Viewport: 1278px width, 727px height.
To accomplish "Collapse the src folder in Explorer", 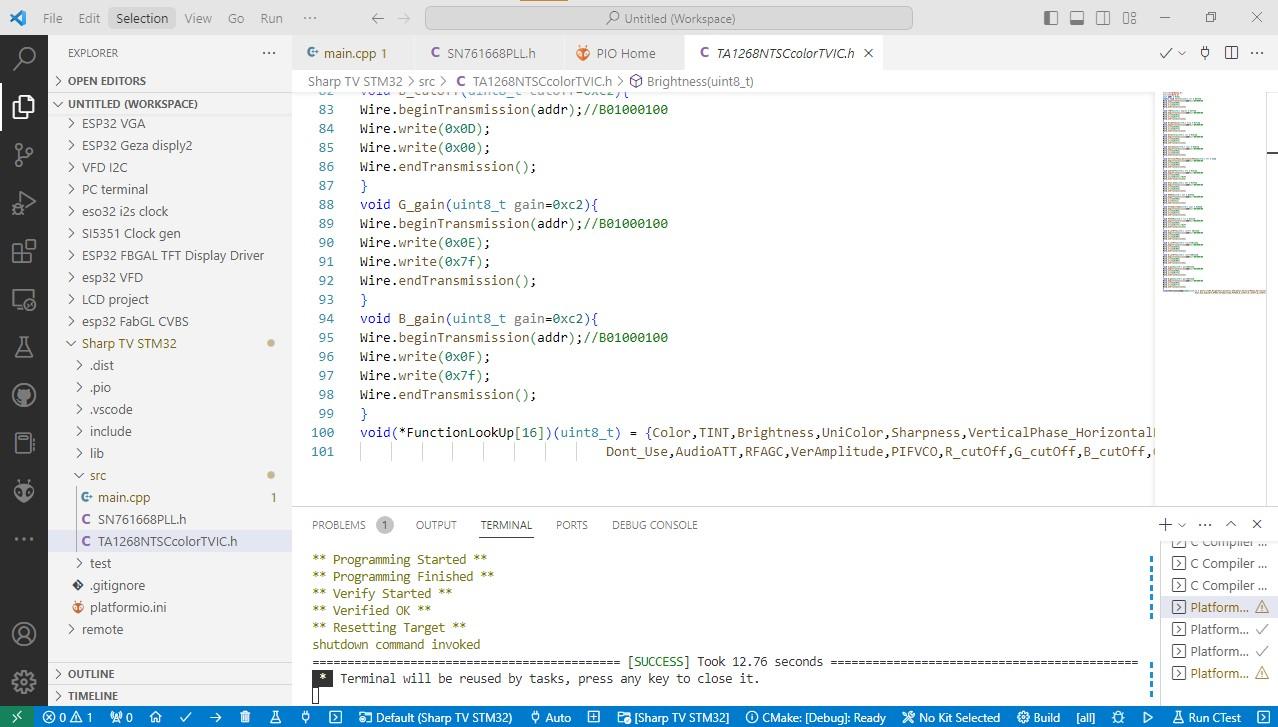I will pyautogui.click(x=97, y=475).
